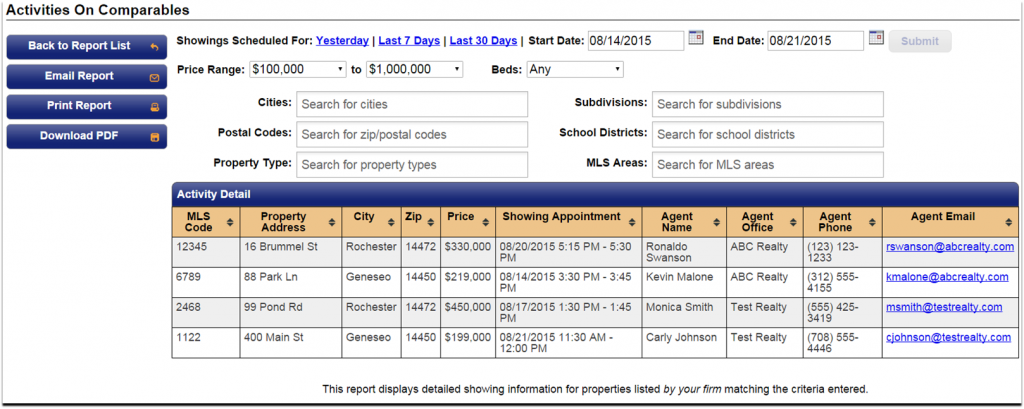This screenshot has width=1024, height=409.
Task: Select the 08/21/2015 11:30 AM appointment cell
Action: pos(568,342)
